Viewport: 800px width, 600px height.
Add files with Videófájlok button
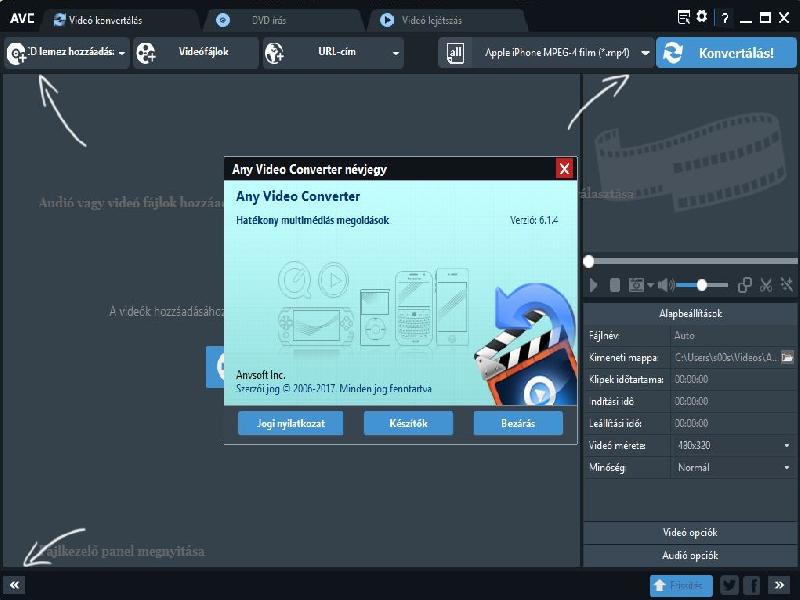pos(196,53)
